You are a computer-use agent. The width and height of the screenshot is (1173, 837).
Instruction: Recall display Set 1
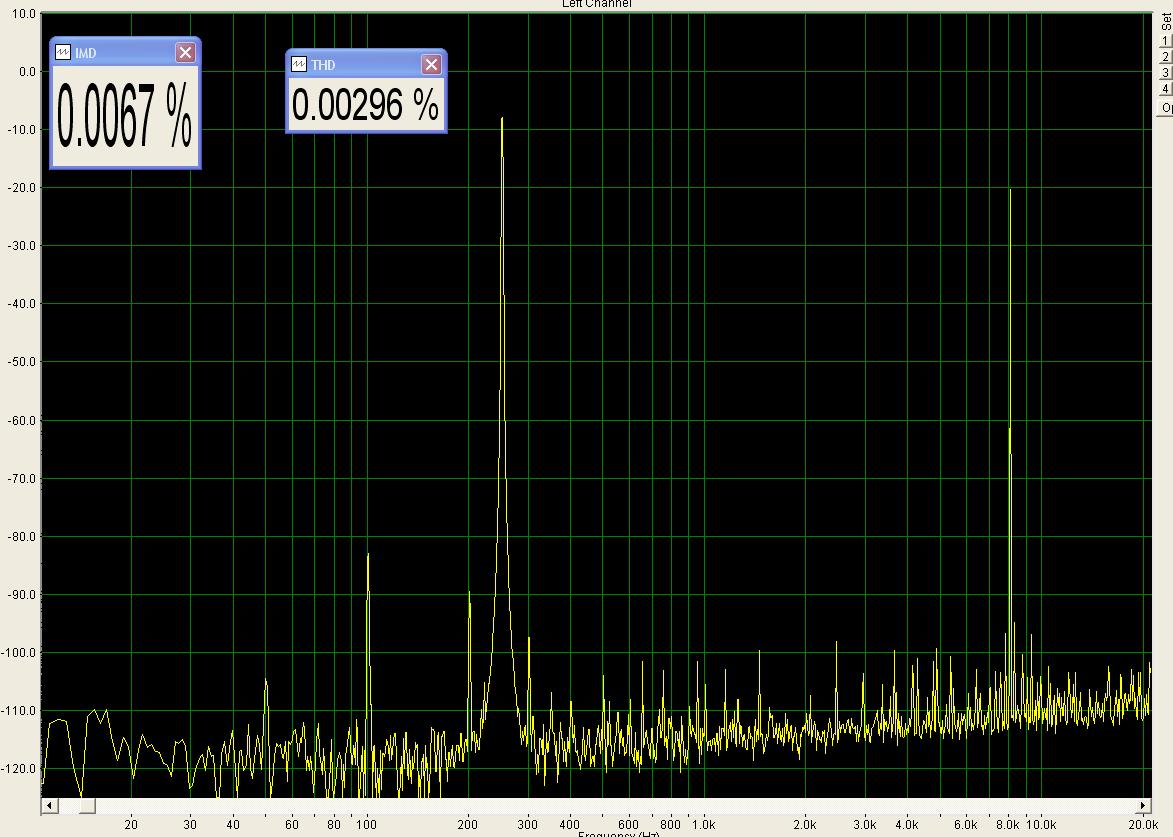click(1166, 40)
